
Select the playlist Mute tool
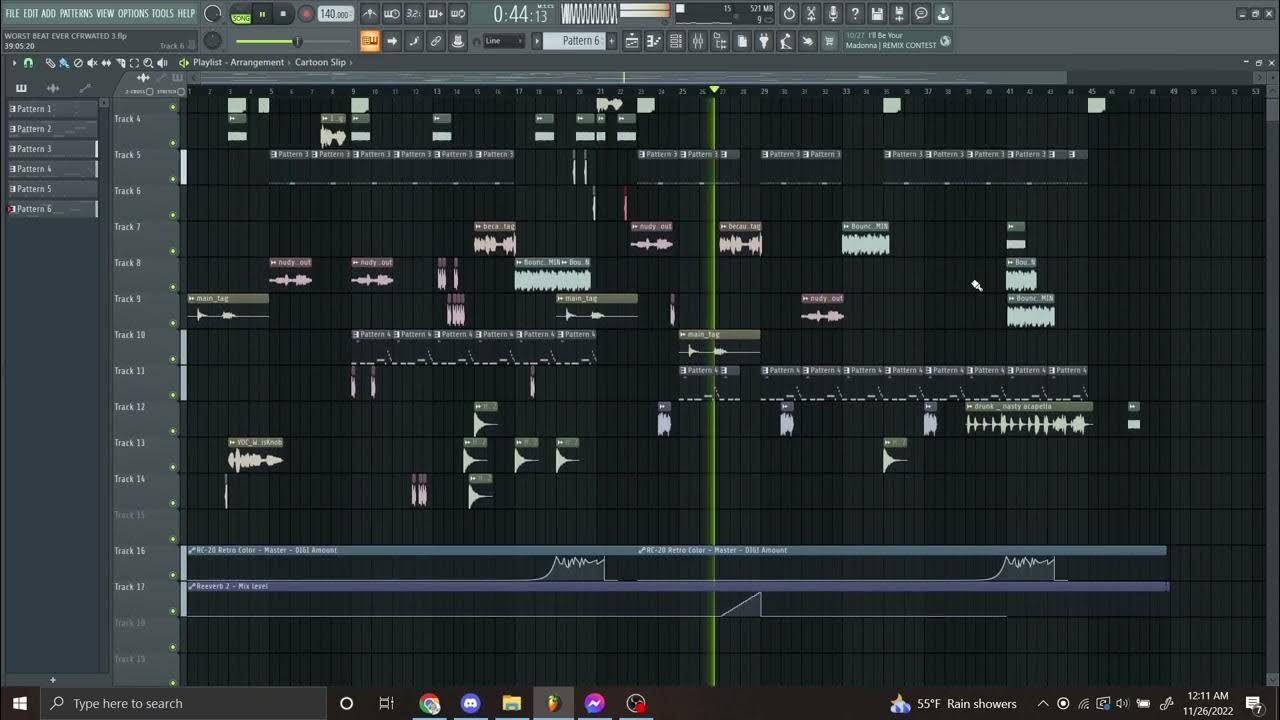coord(92,63)
